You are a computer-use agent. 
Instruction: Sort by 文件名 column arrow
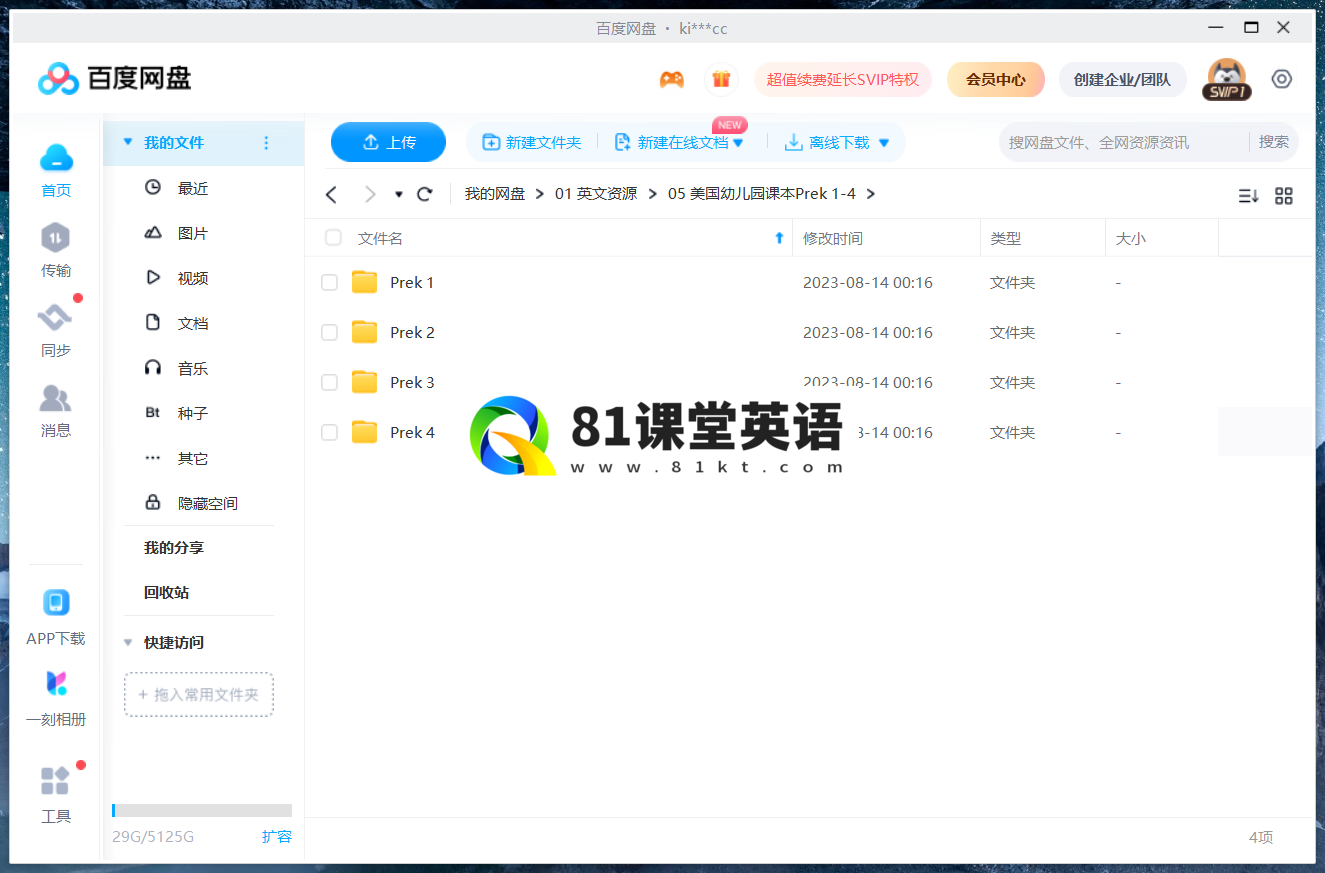[780, 238]
